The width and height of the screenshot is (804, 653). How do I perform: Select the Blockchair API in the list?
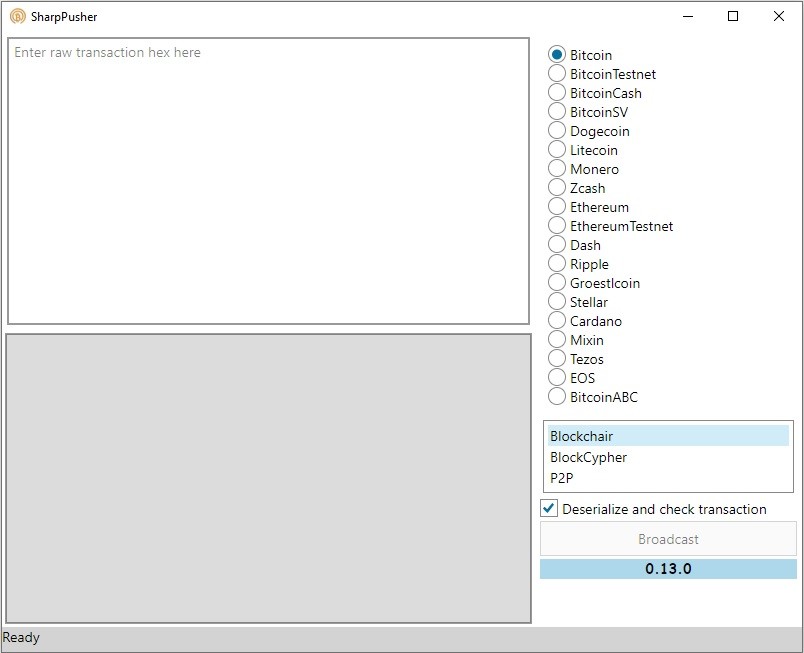[x=668, y=436]
